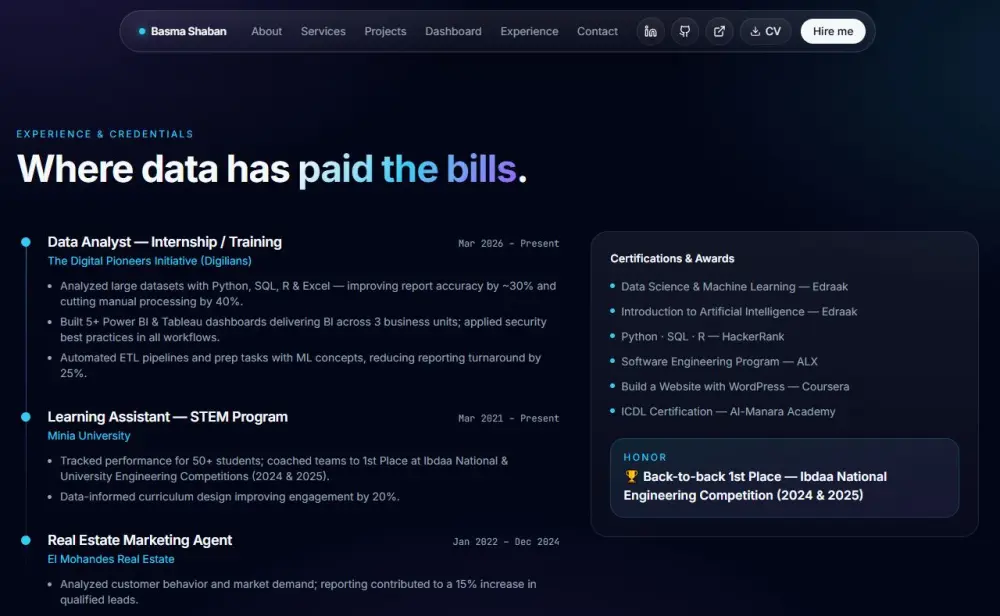Click 'Software Engineering Program — ALX' item

719,361
